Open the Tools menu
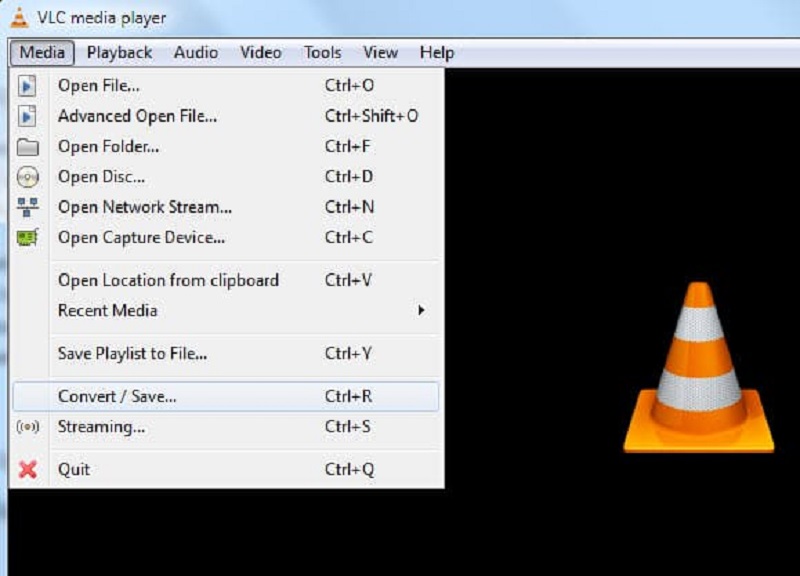 (322, 52)
